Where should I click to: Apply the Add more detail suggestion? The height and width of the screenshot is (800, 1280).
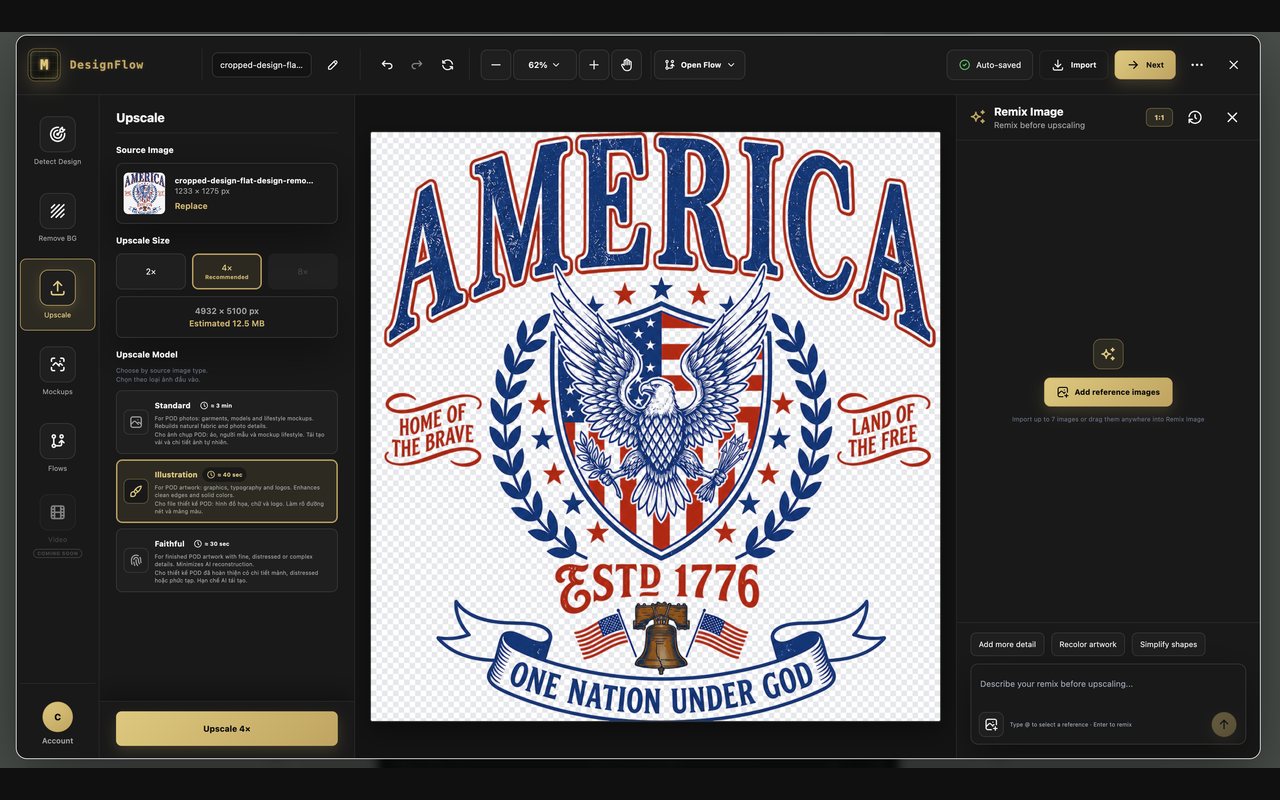1007,644
